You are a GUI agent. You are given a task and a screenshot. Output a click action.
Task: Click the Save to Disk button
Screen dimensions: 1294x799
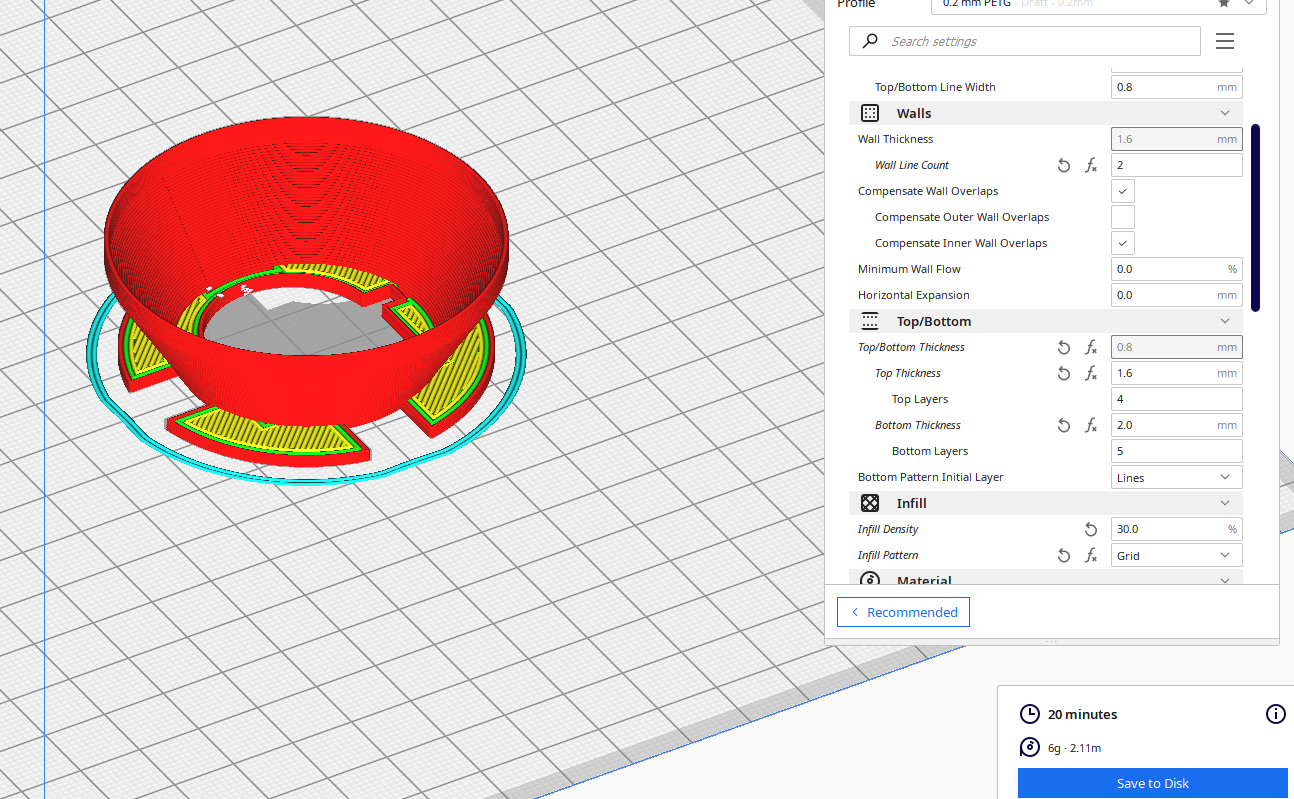(x=1152, y=783)
